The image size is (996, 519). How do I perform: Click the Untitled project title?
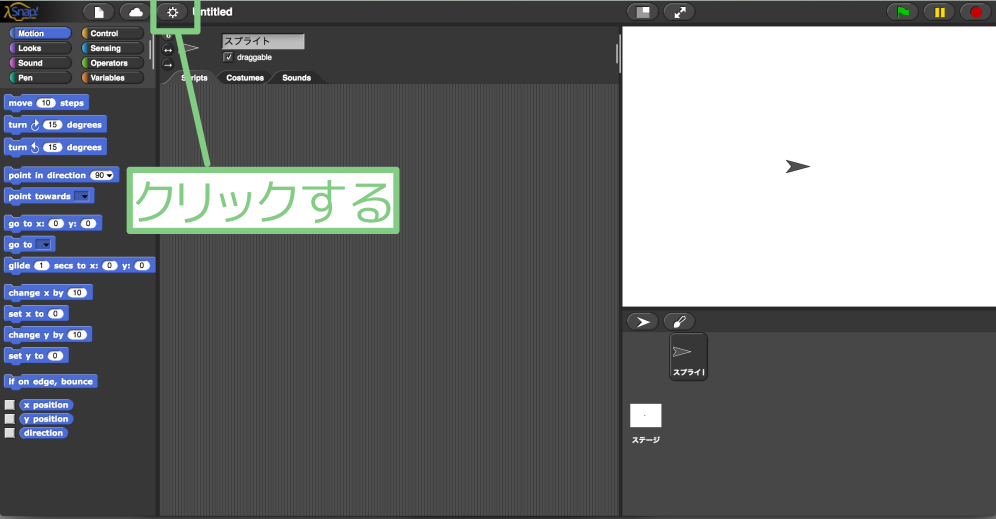pos(213,12)
